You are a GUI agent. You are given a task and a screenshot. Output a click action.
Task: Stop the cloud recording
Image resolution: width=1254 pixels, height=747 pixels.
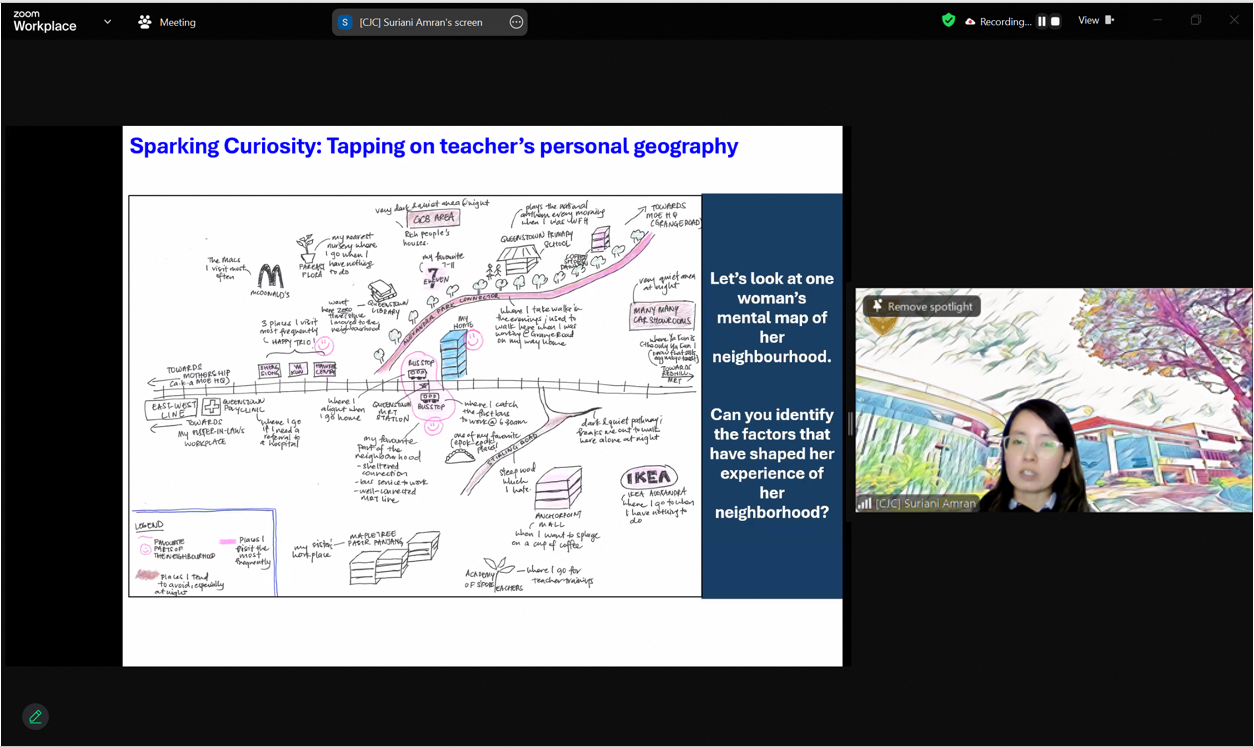[1055, 21]
